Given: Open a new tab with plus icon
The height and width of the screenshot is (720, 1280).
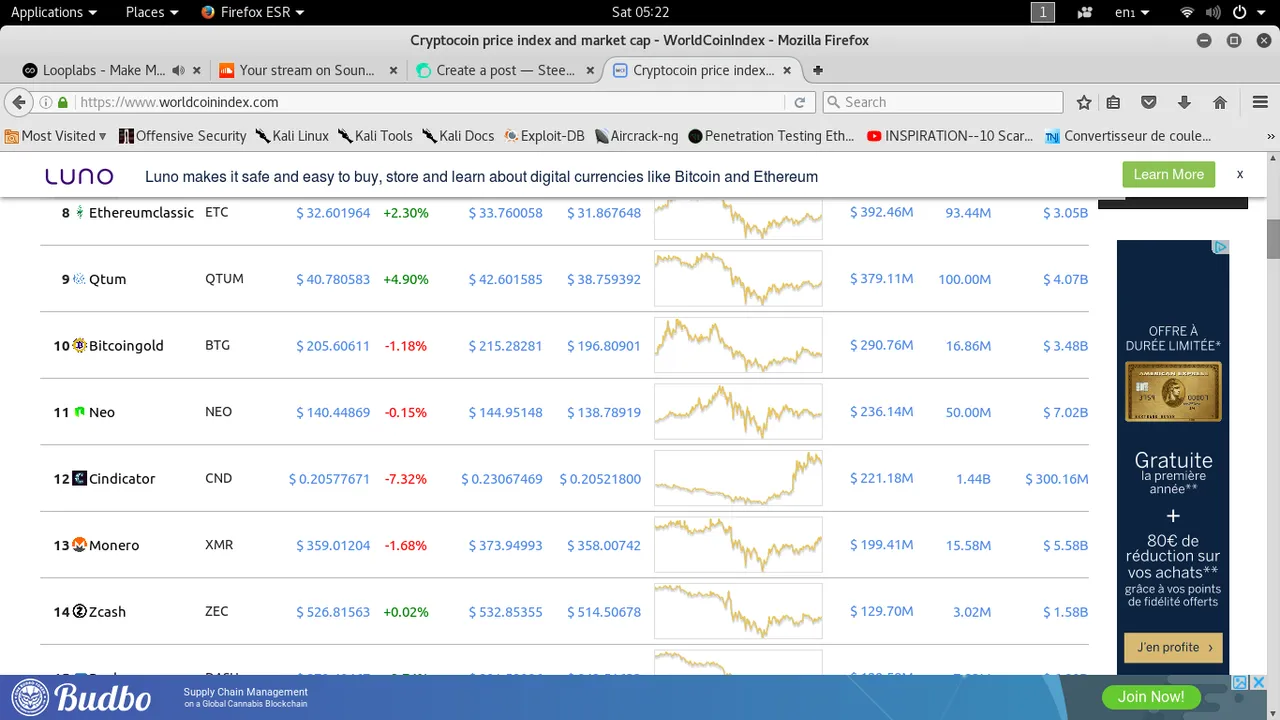Looking at the screenshot, I should tap(818, 70).
